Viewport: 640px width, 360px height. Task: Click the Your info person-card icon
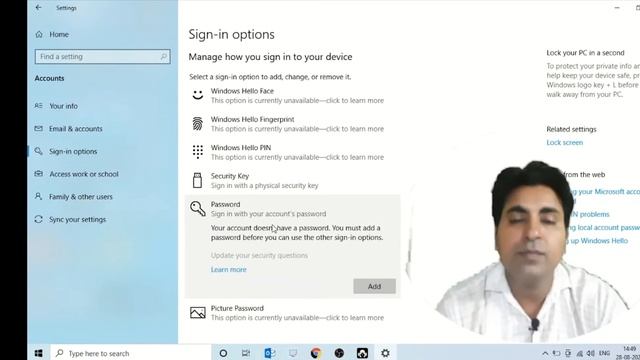39,106
